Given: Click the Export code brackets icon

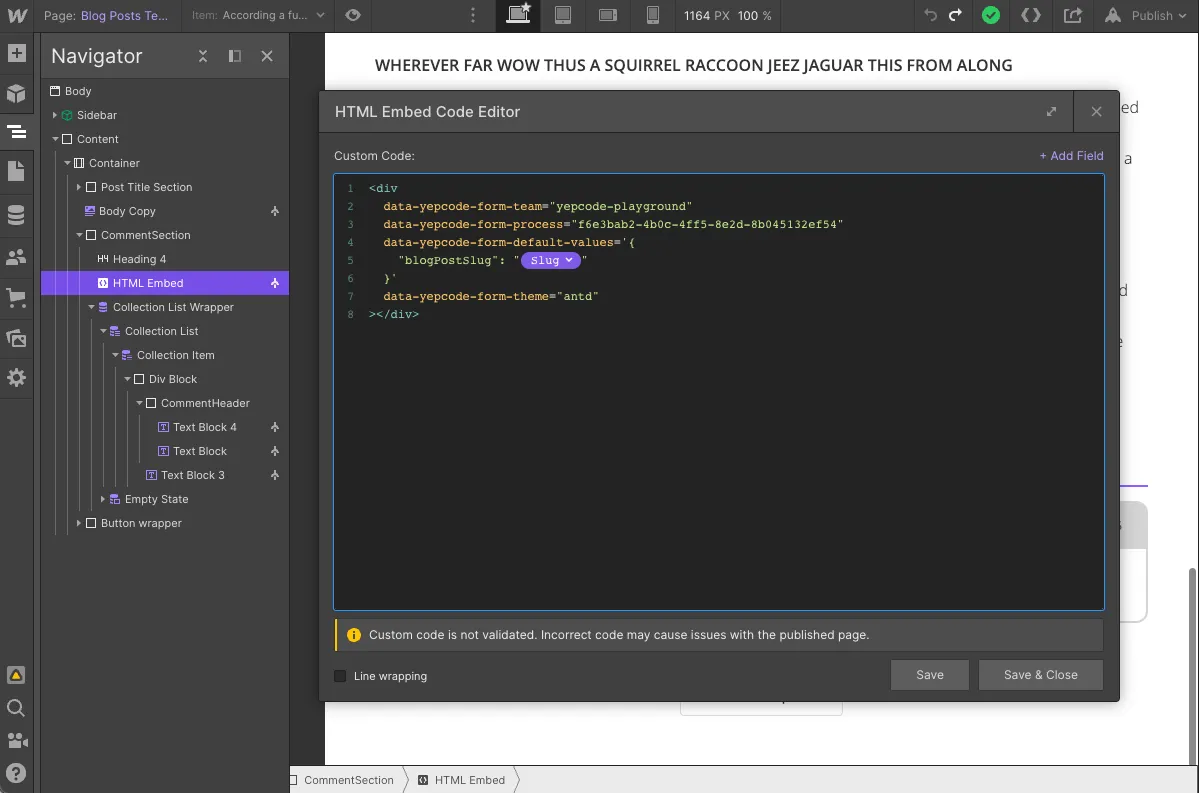Looking at the screenshot, I should [x=1031, y=15].
